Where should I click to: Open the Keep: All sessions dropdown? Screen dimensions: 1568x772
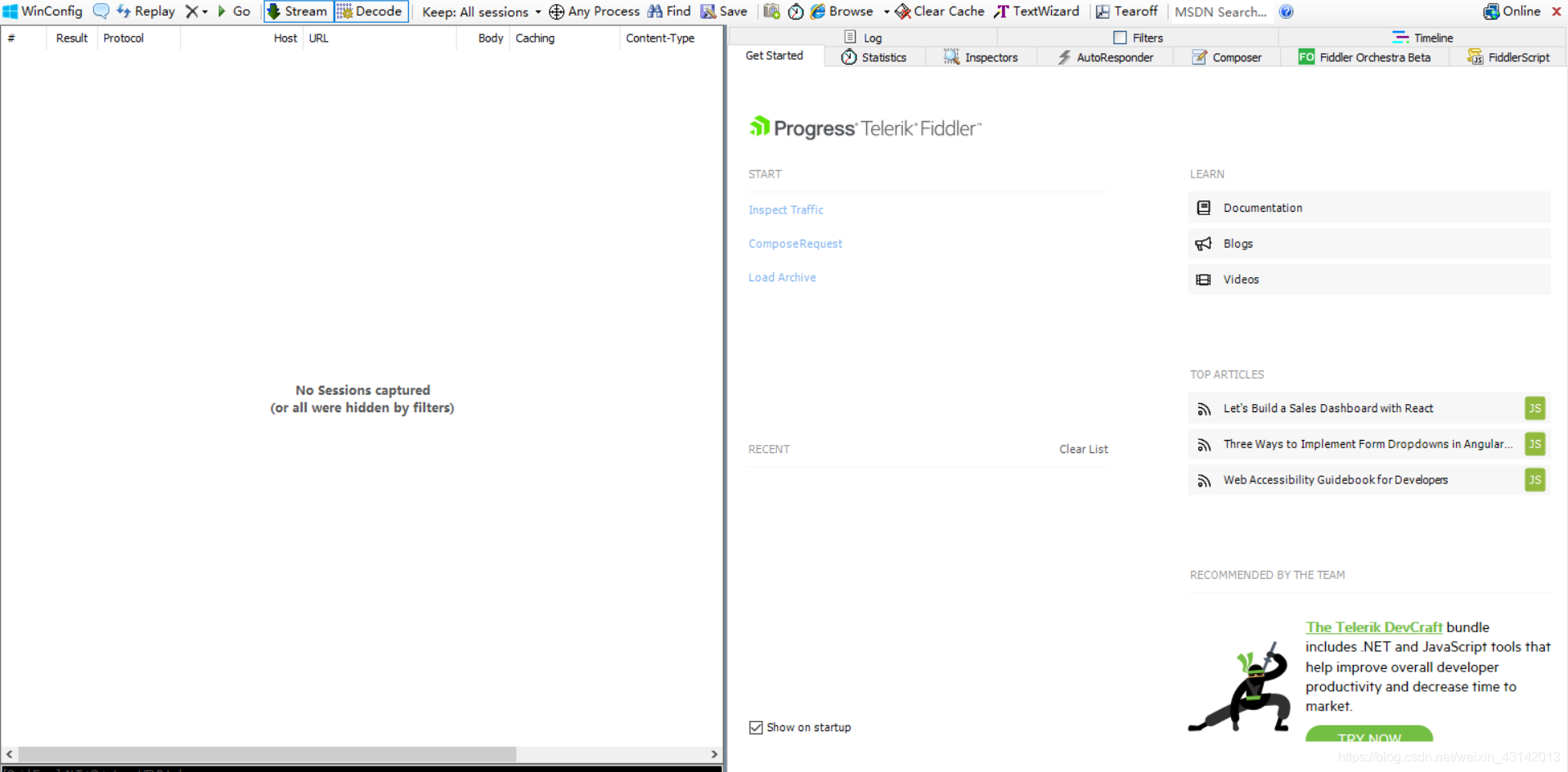481,11
